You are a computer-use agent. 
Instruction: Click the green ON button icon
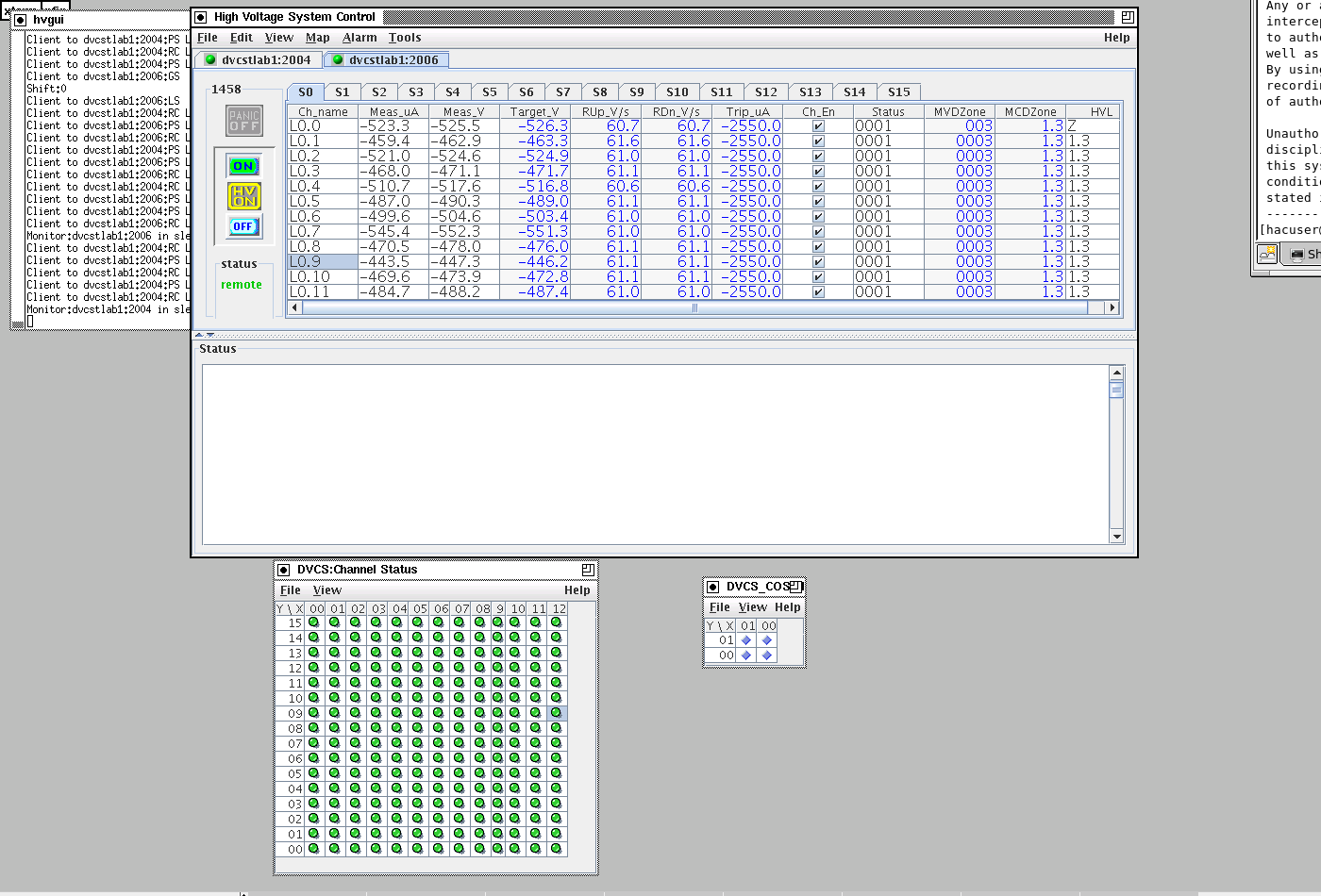tap(243, 166)
